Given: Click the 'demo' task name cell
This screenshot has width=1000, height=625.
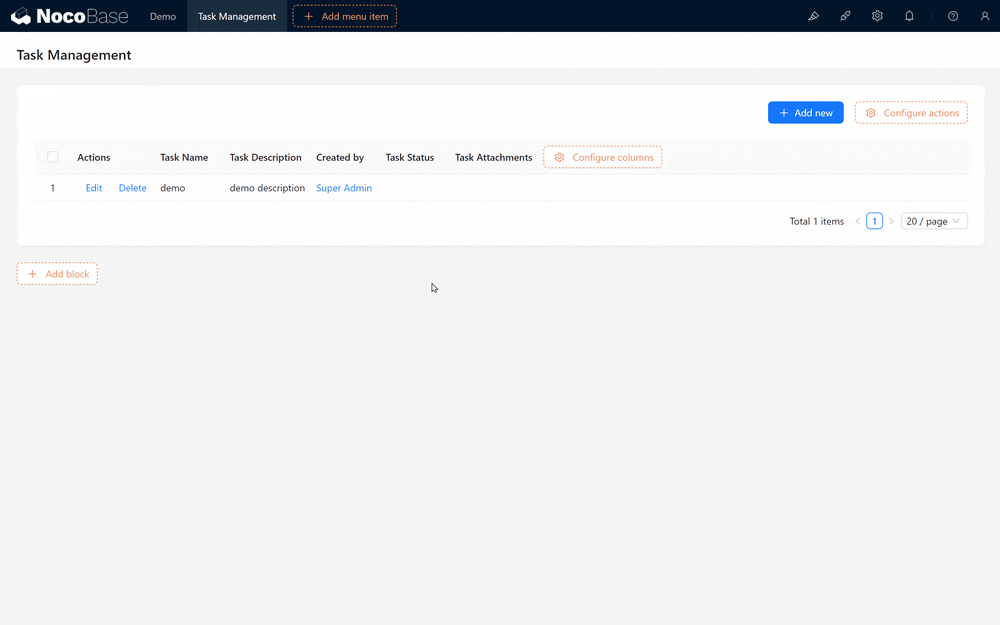Looking at the screenshot, I should click(x=173, y=188).
